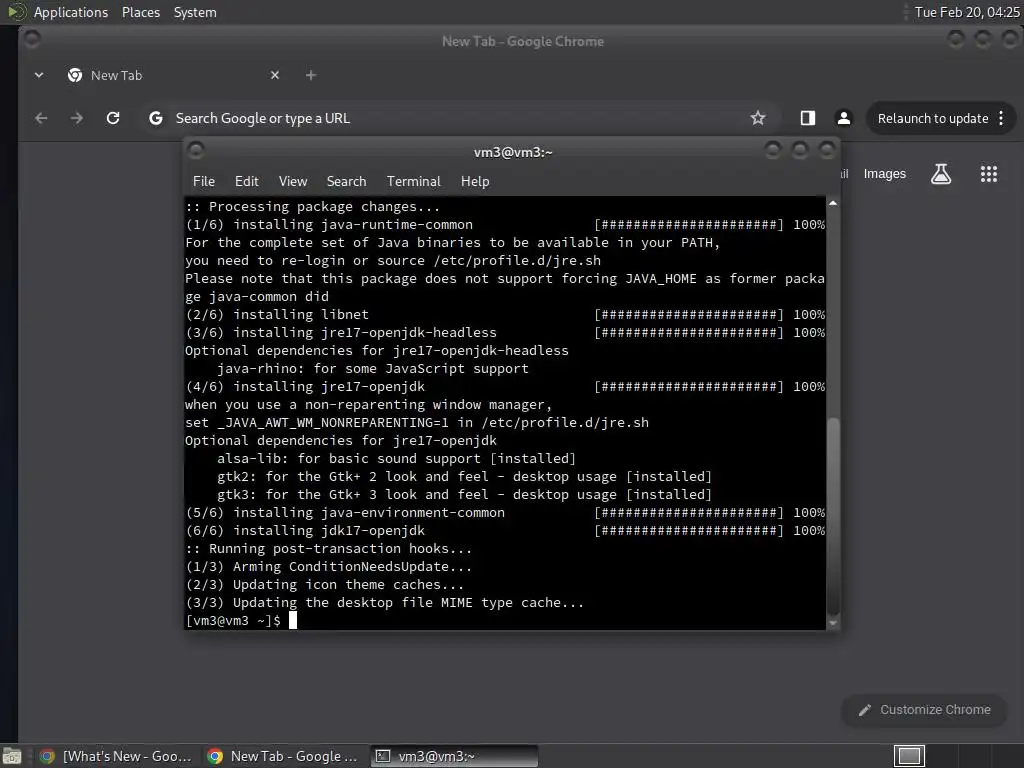Open the terminal Help menu
Image resolution: width=1024 pixels, height=768 pixels.
tap(475, 182)
